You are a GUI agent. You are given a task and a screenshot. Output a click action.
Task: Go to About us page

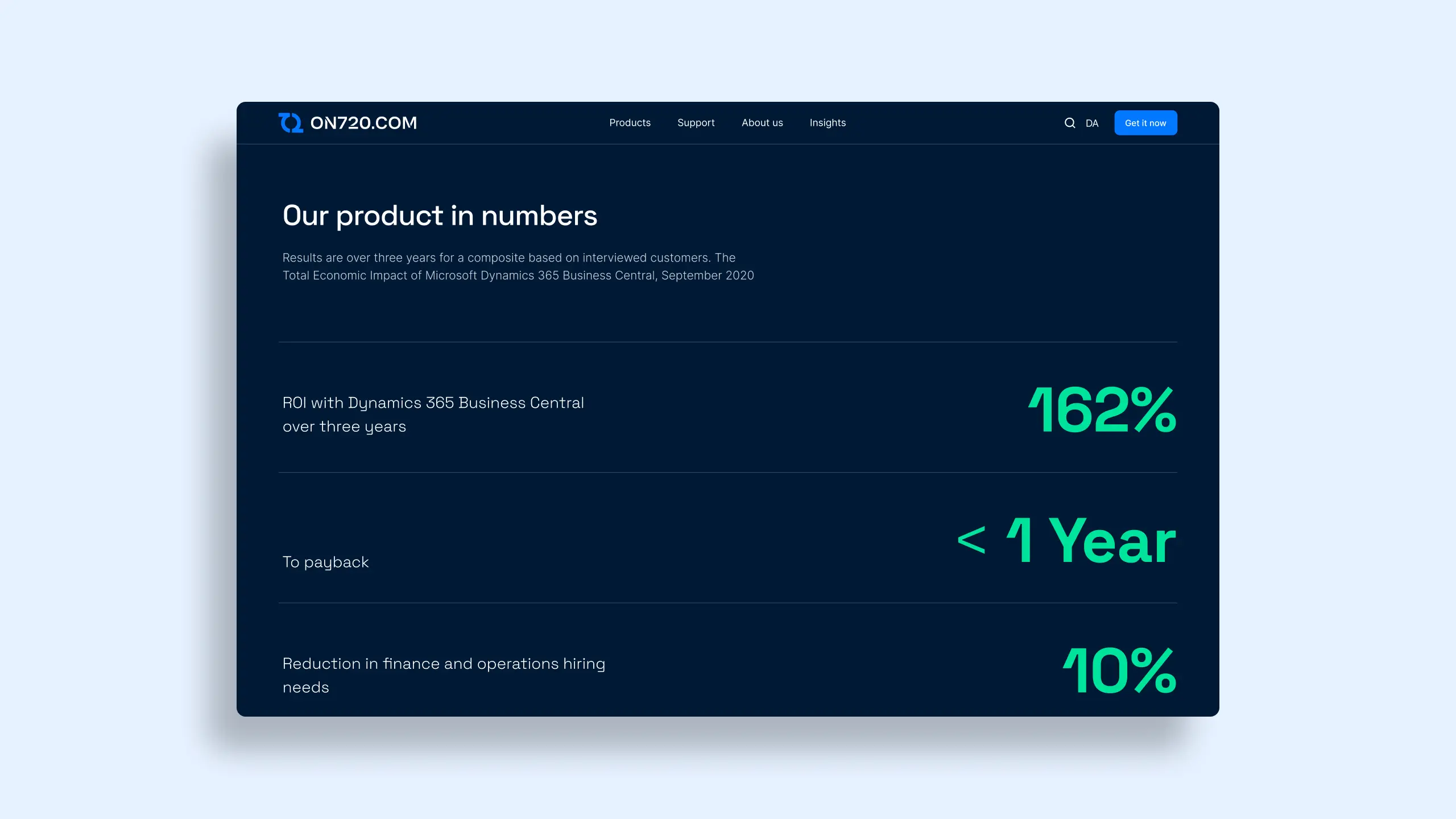[x=762, y=123]
